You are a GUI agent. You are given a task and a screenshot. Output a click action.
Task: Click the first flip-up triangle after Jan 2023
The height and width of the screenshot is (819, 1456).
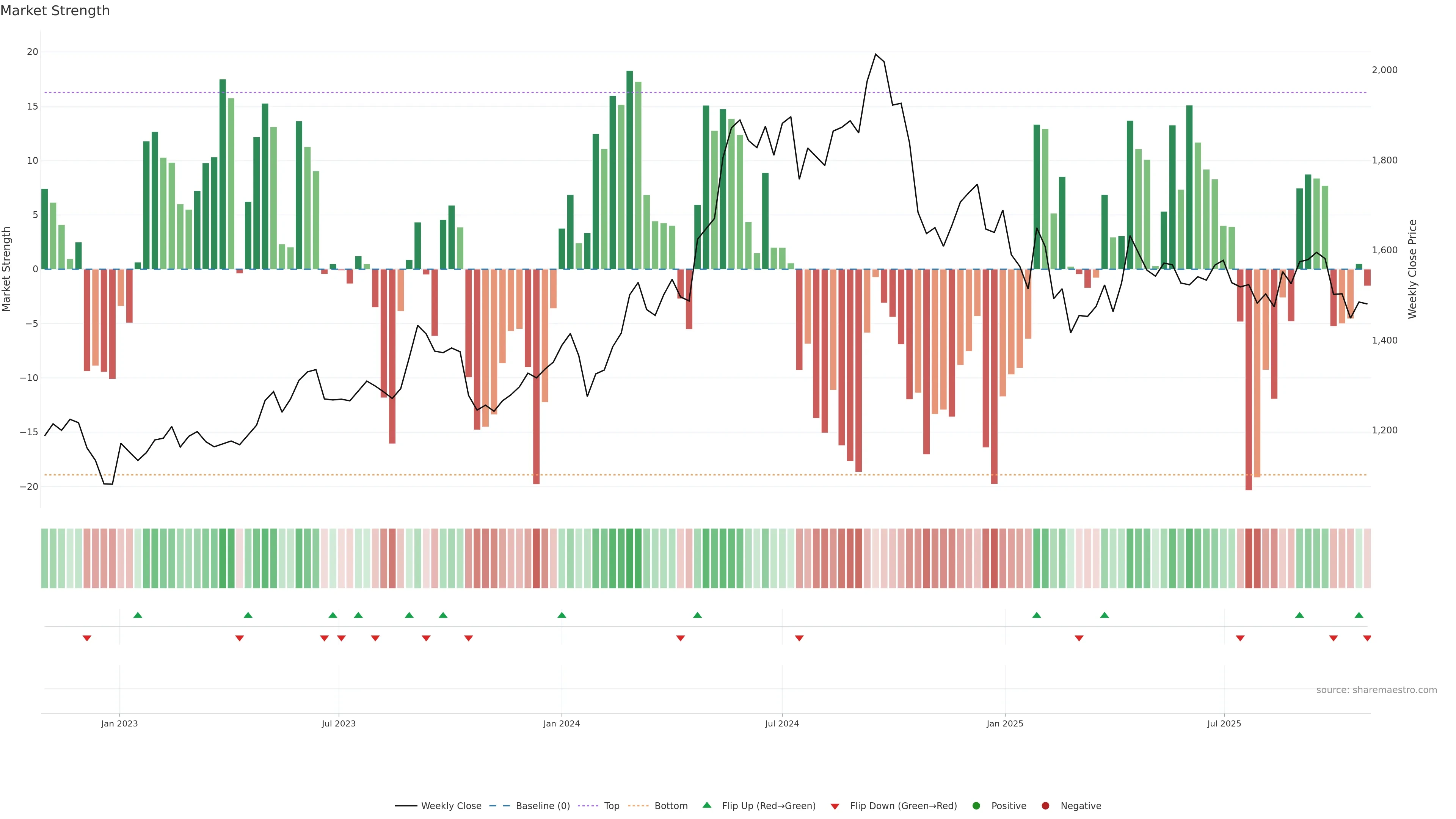tap(138, 615)
